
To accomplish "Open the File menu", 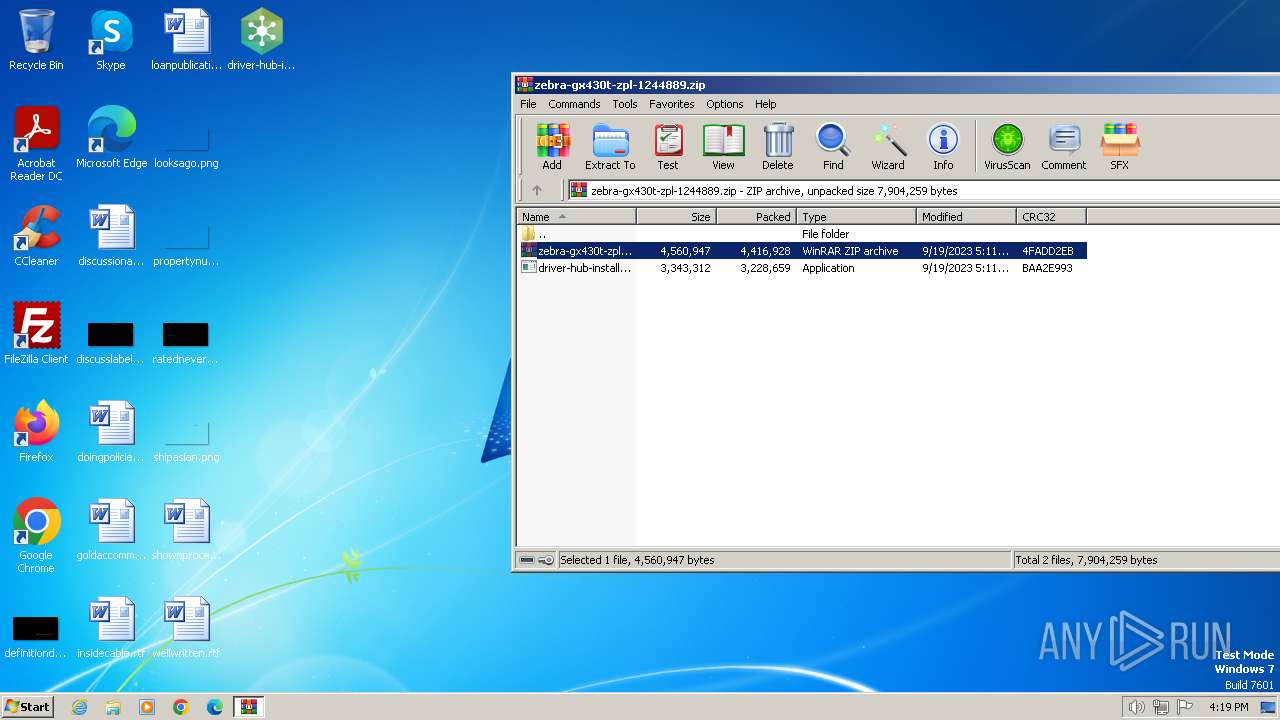I will (528, 104).
